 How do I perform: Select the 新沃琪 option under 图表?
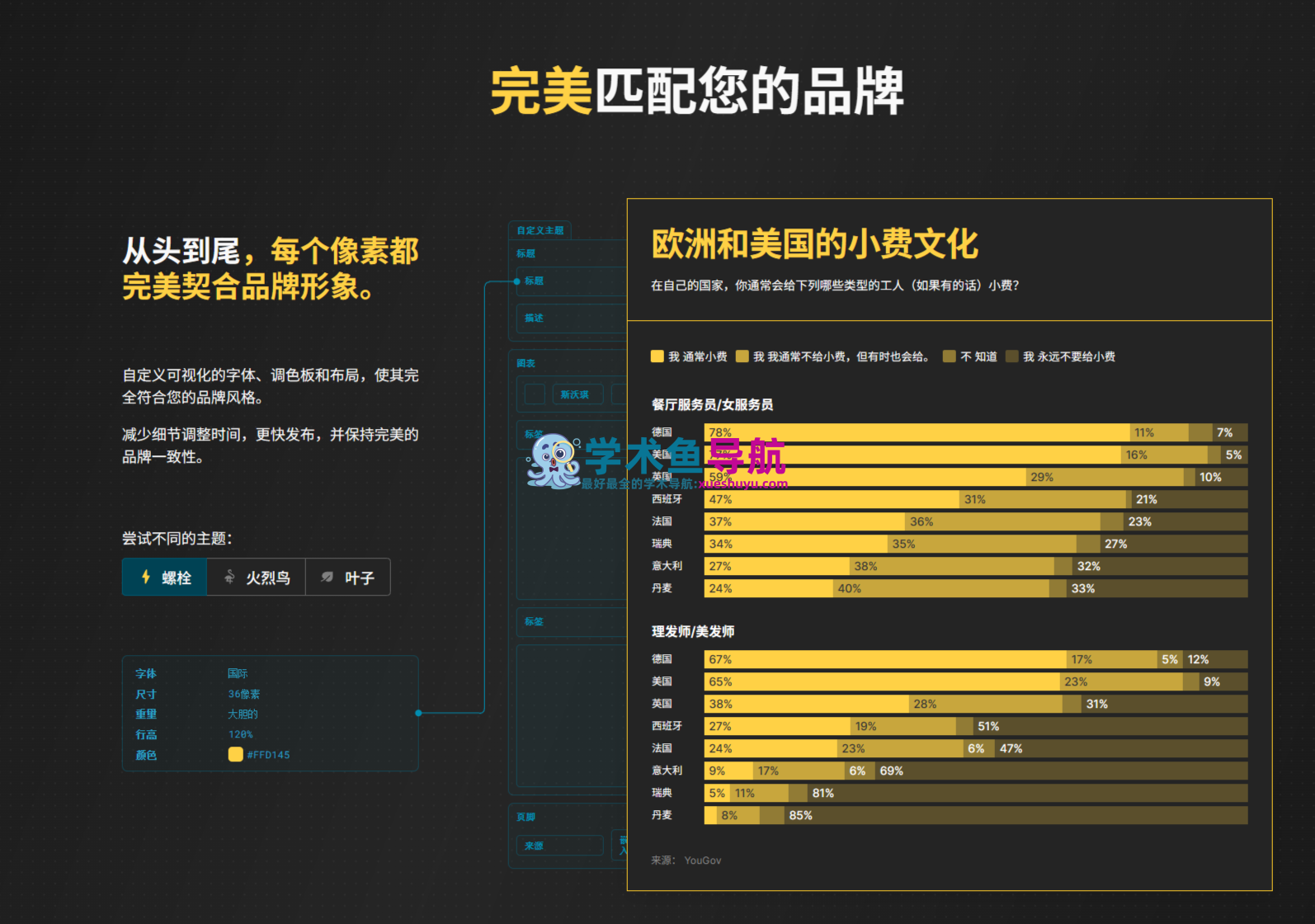[575, 394]
